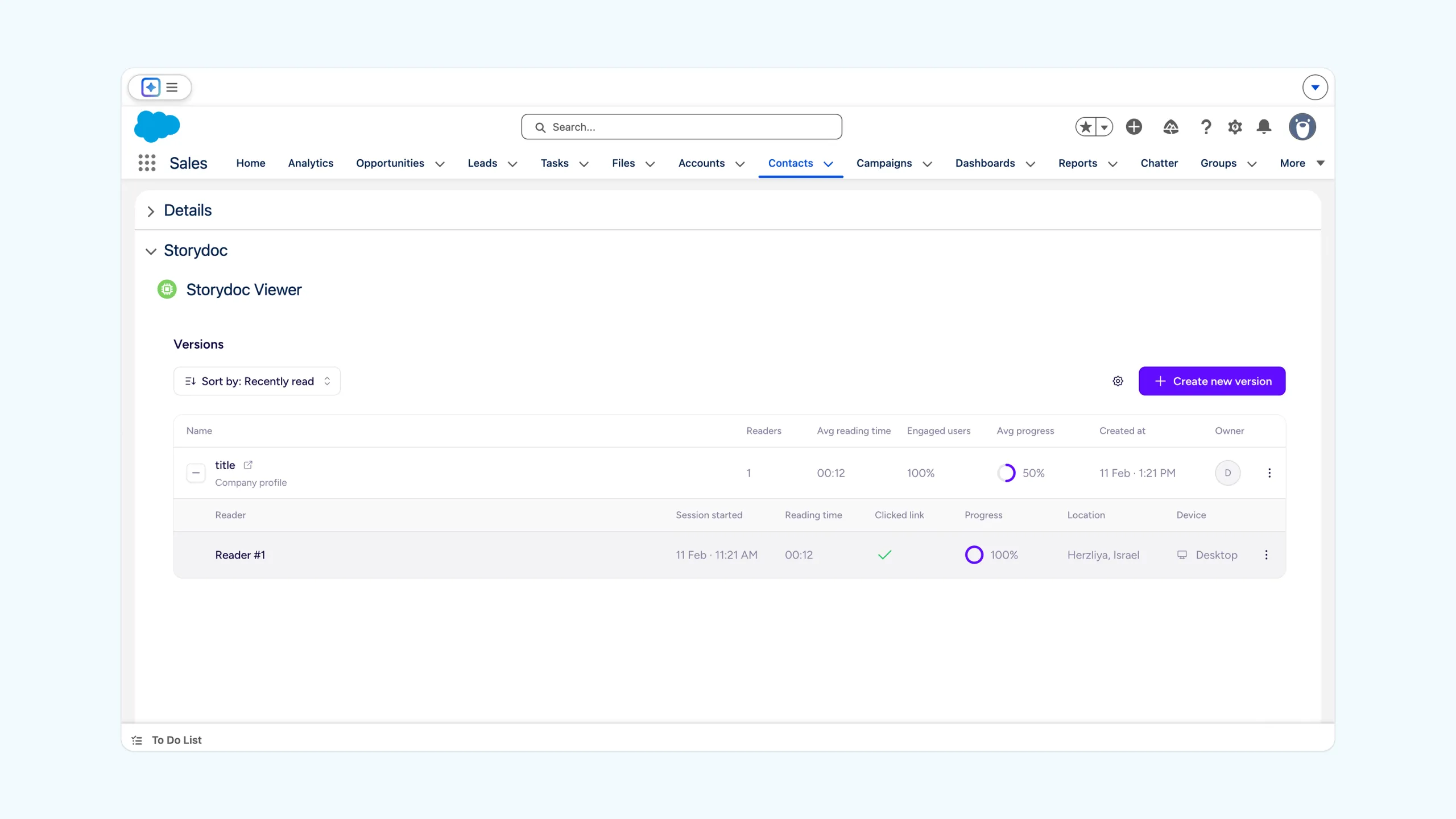Expand the Accounts tab chevron

point(740,164)
